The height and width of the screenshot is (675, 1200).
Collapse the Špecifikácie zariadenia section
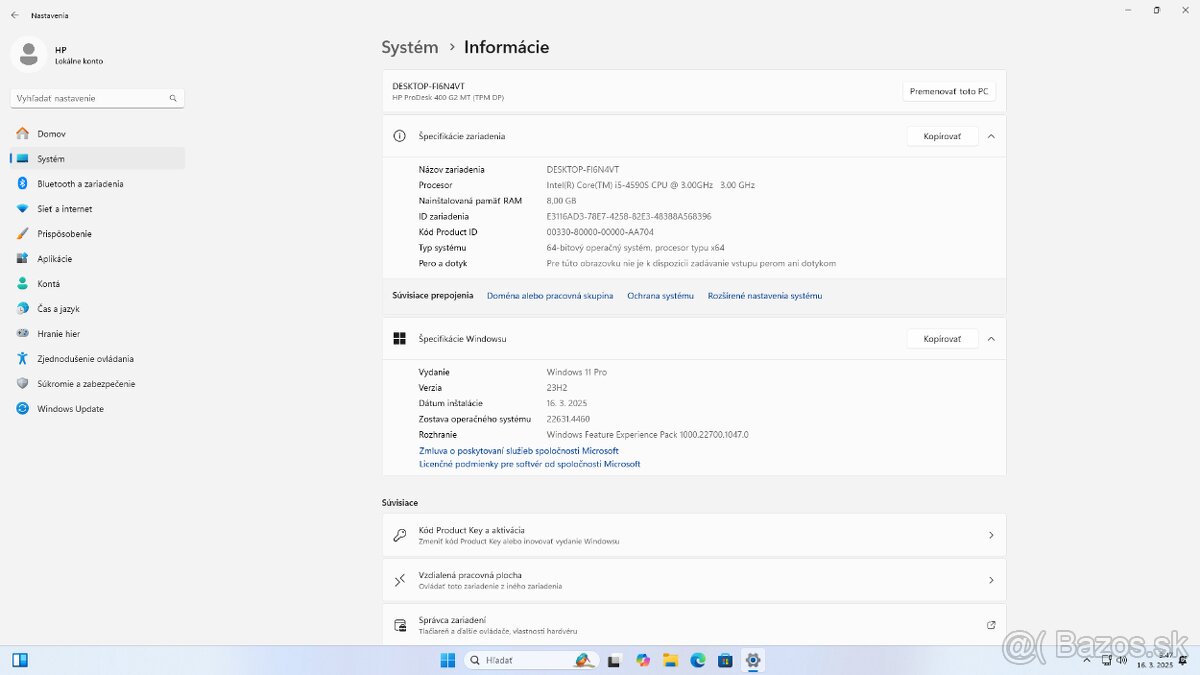pos(991,136)
